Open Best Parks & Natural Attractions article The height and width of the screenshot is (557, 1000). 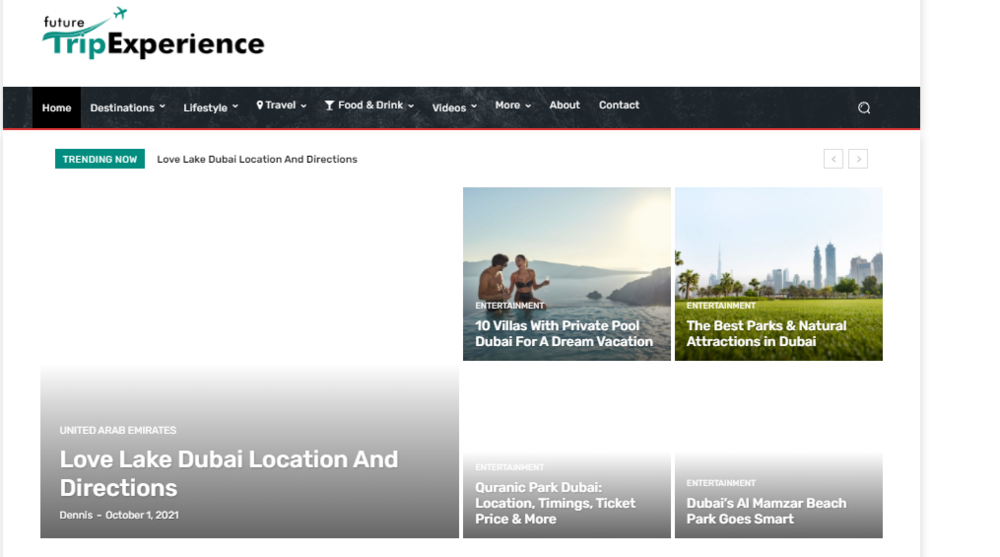[x=766, y=333]
